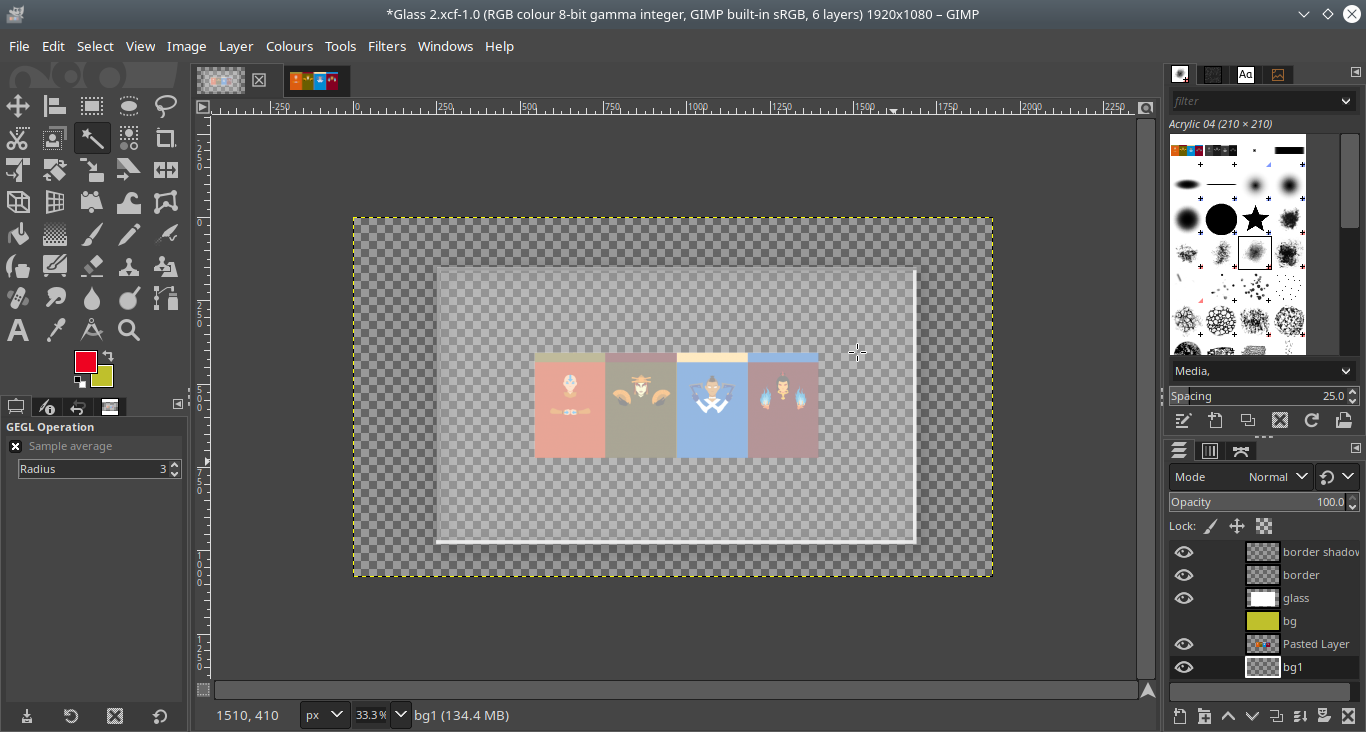The width and height of the screenshot is (1366, 732).
Task: Open the Windows menu
Action: pos(445,46)
